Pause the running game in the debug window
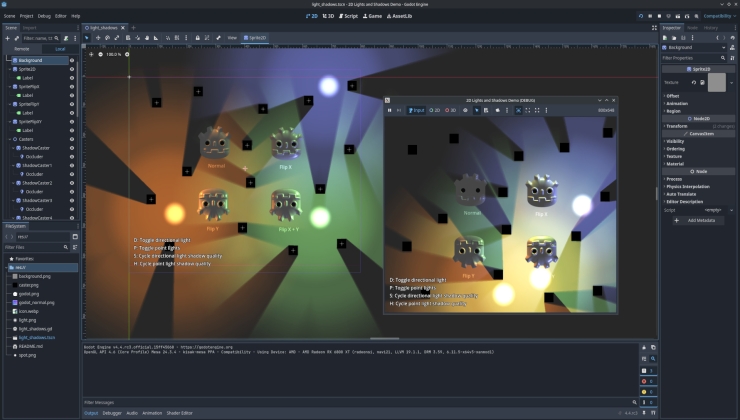 390,110
